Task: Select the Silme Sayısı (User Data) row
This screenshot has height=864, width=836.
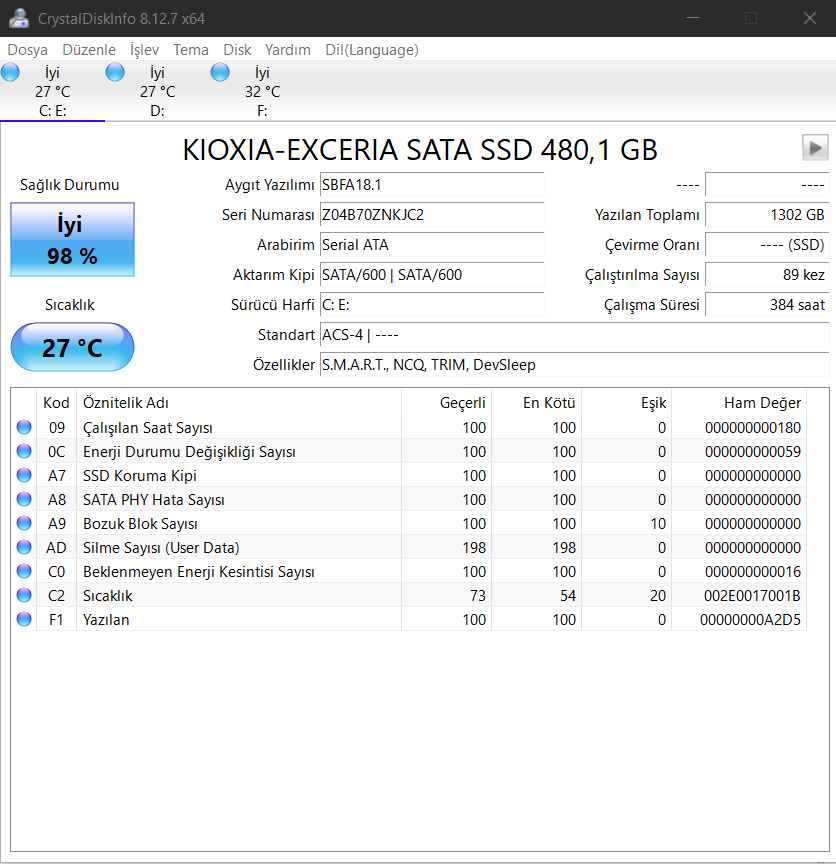Action: (x=409, y=547)
